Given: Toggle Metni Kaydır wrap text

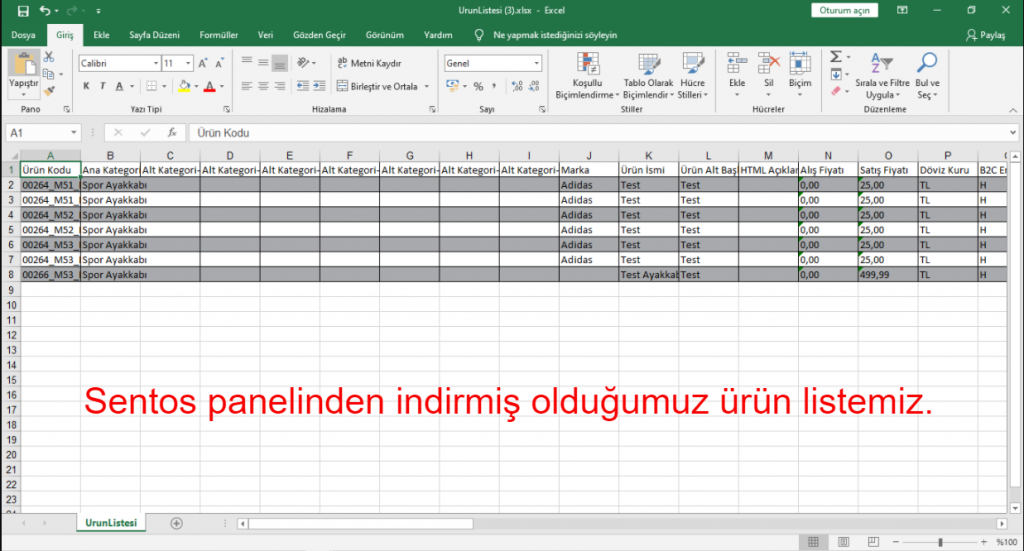Looking at the screenshot, I should pos(368,63).
